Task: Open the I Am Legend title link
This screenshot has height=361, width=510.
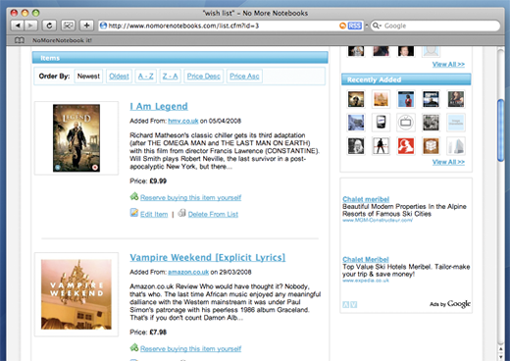Action: coord(159,106)
